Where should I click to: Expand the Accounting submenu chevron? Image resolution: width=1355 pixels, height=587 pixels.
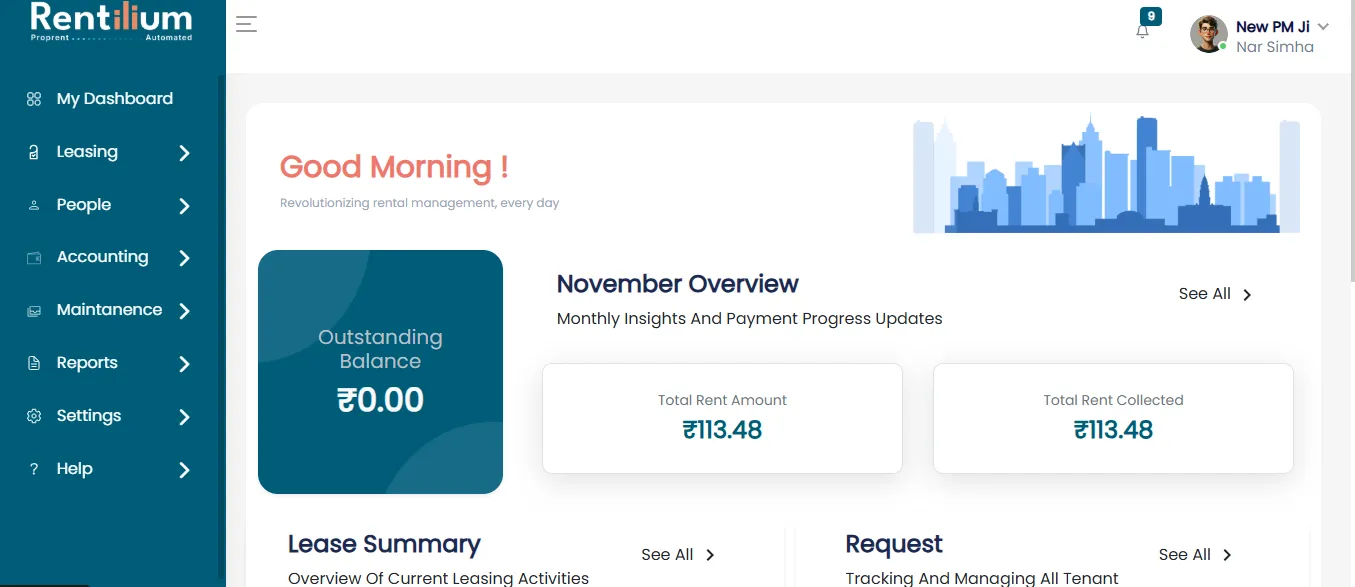pyautogui.click(x=184, y=258)
